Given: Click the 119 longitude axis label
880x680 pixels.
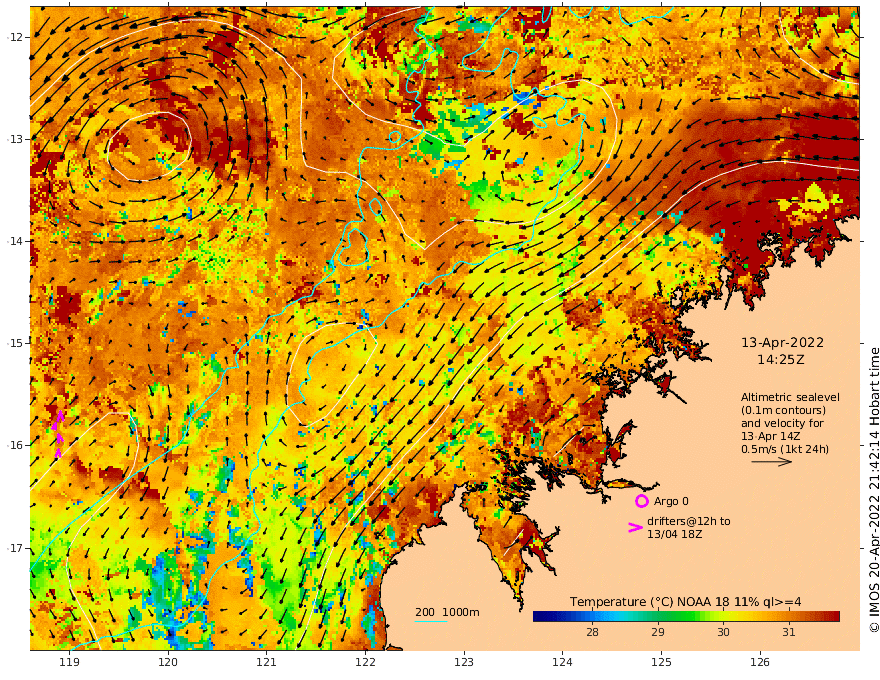Looking at the screenshot, I should coord(69,662).
